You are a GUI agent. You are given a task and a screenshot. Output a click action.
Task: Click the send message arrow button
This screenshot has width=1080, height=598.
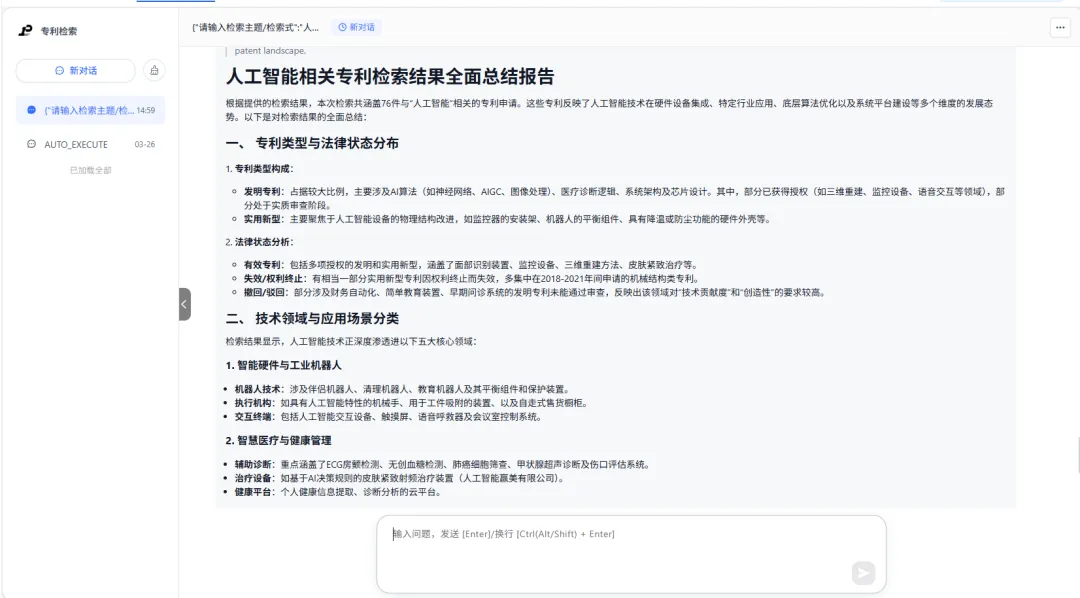863,573
